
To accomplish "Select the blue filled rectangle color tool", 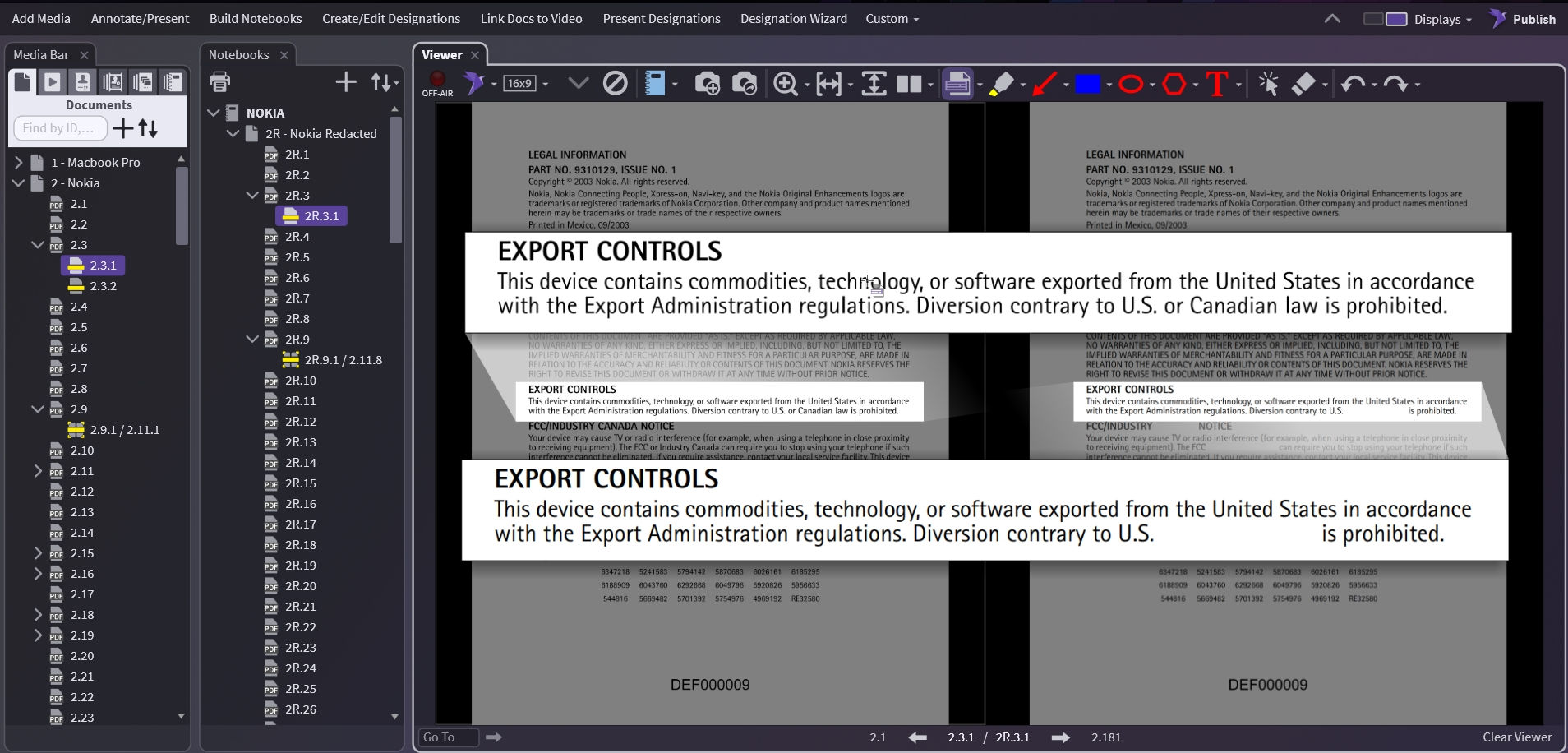I will pyautogui.click(x=1087, y=84).
